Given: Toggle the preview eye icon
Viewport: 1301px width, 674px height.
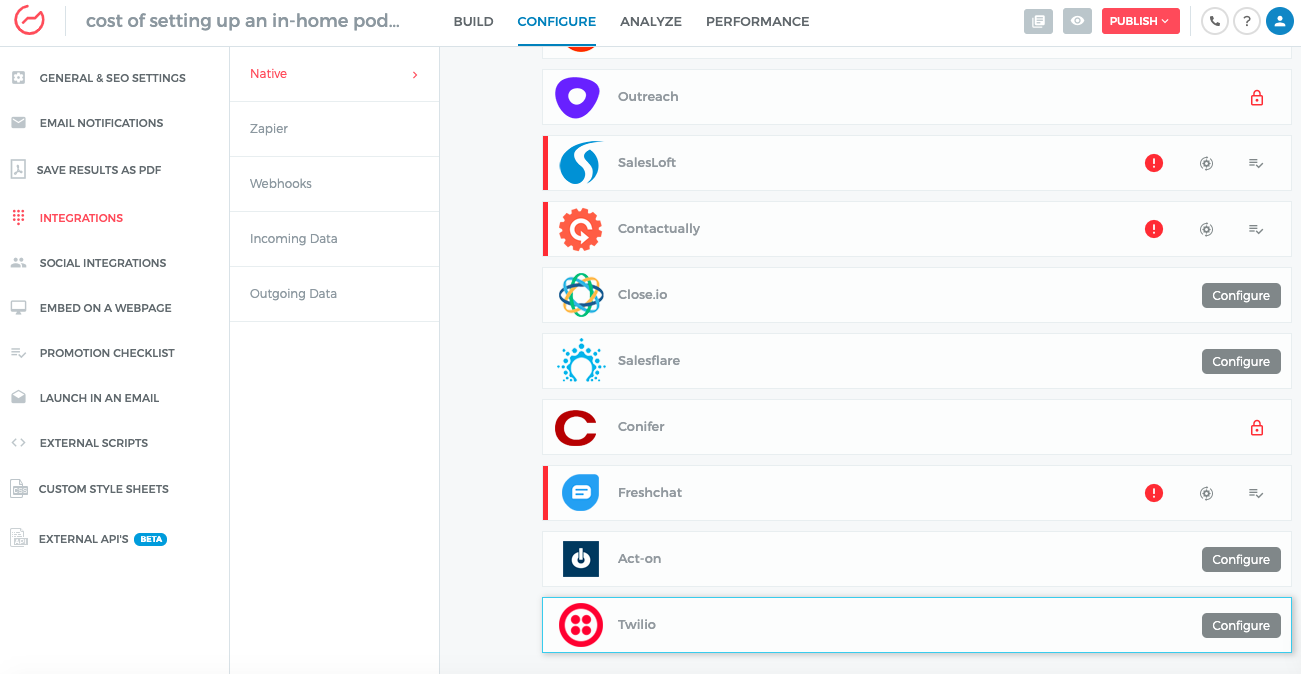Looking at the screenshot, I should [x=1077, y=21].
